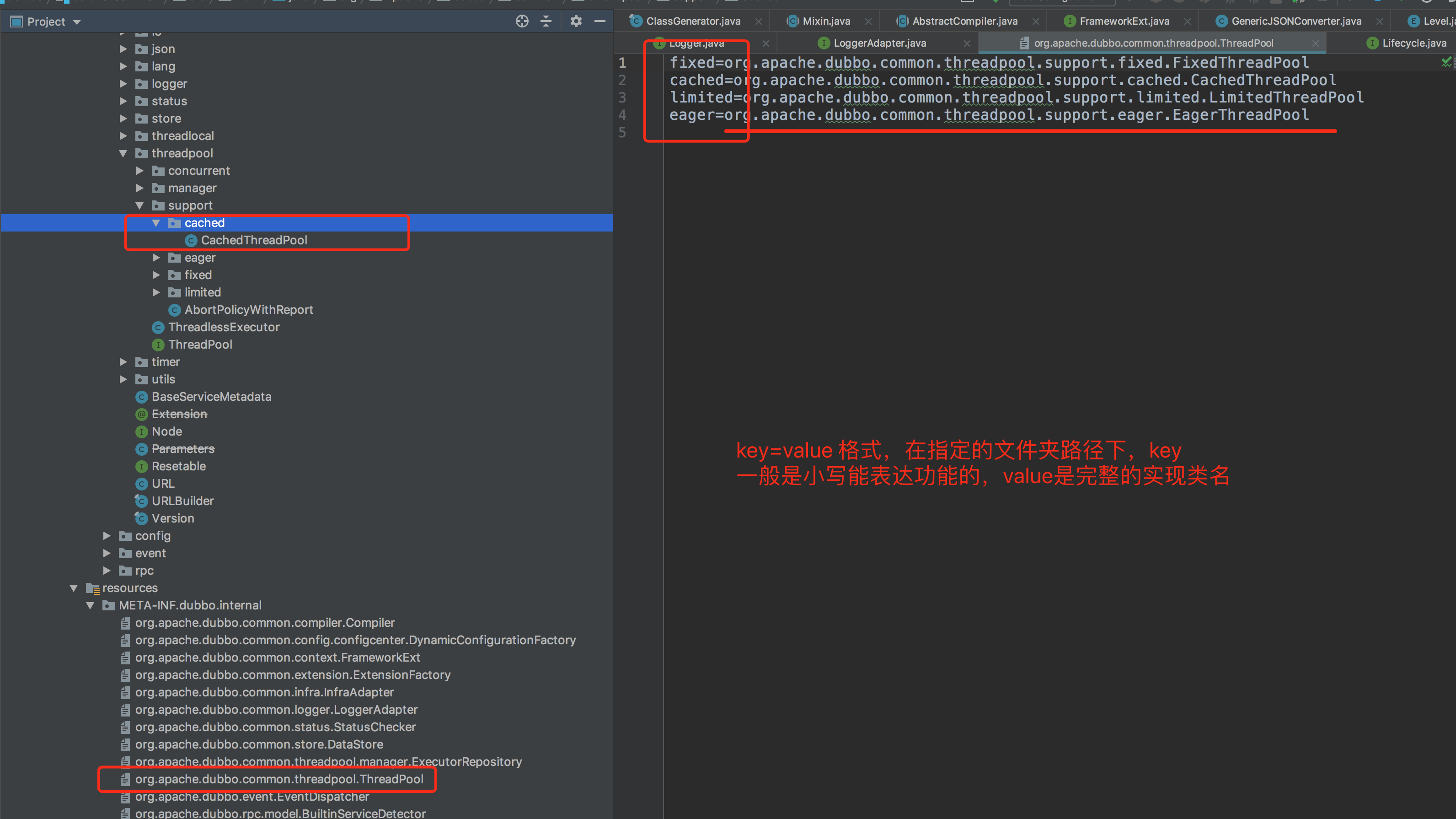Viewport: 1456px width, 819px height.
Task: Collapse the cached folder arrow
Action: coord(156,223)
